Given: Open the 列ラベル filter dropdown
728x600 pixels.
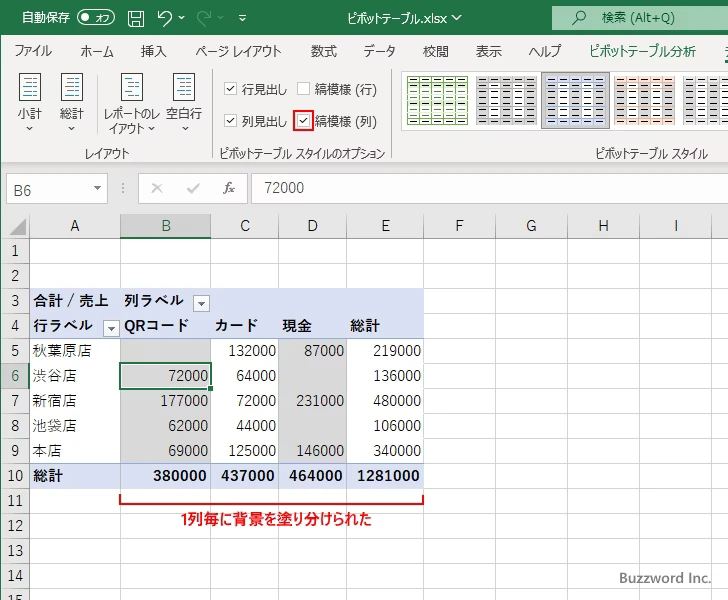Looking at the screenshot, I should [x=201, y=303].
